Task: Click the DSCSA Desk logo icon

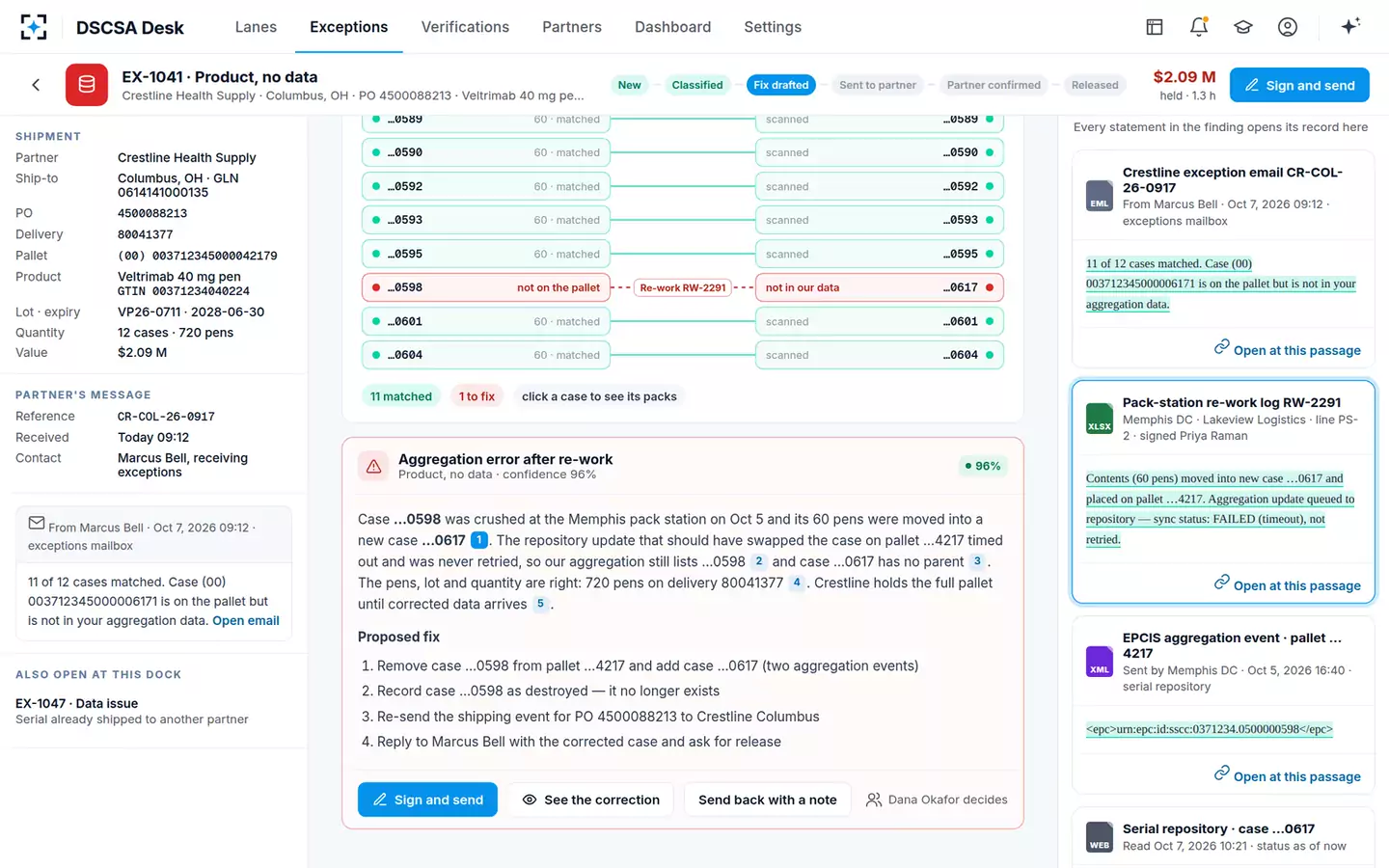Action: tap(34, 27)
